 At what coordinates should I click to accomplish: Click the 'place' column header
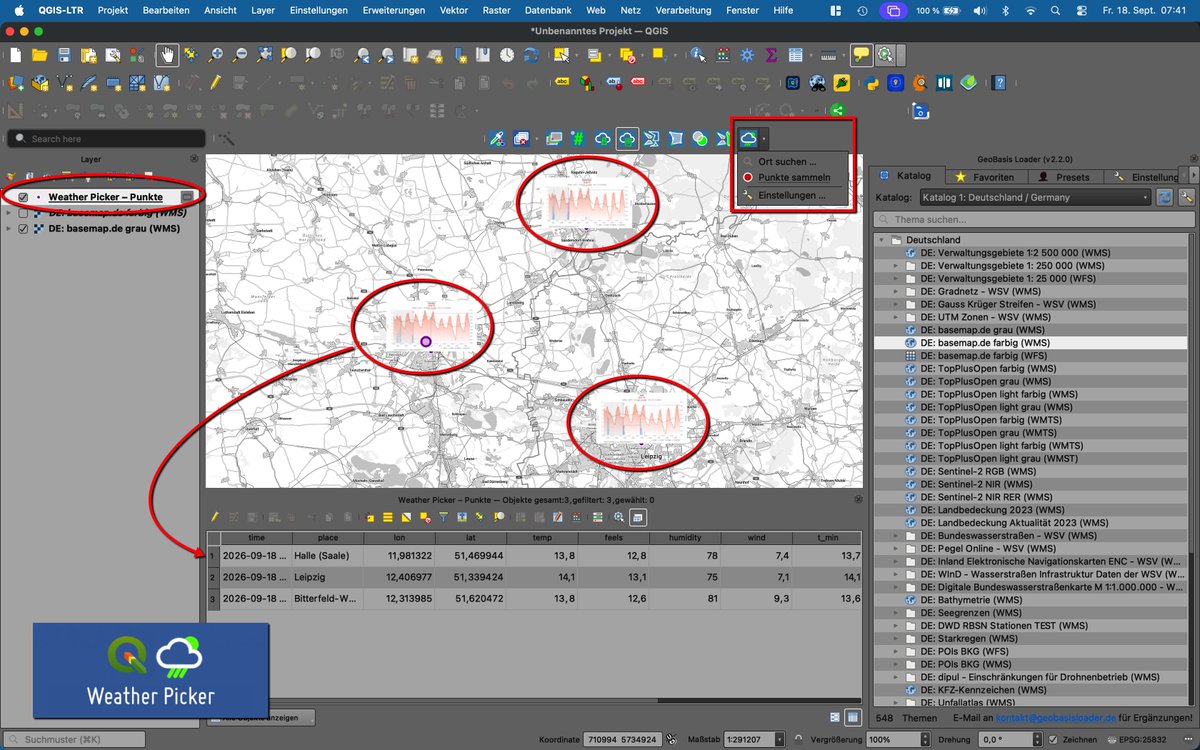point(327,537)
